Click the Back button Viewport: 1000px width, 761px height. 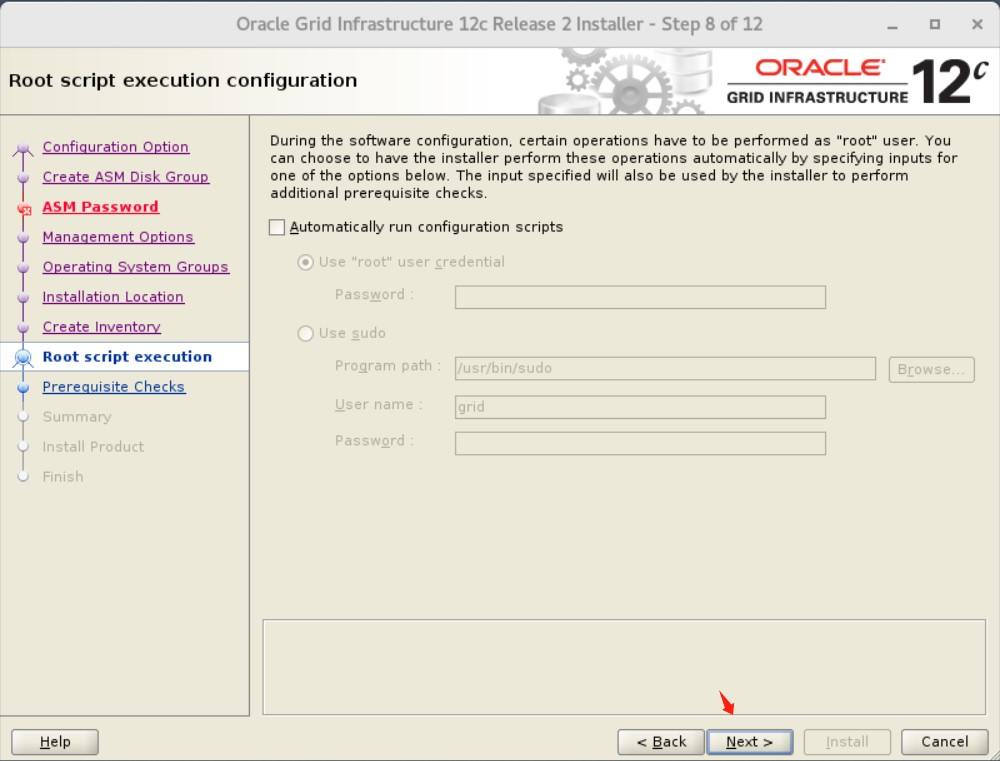point(661,742)
